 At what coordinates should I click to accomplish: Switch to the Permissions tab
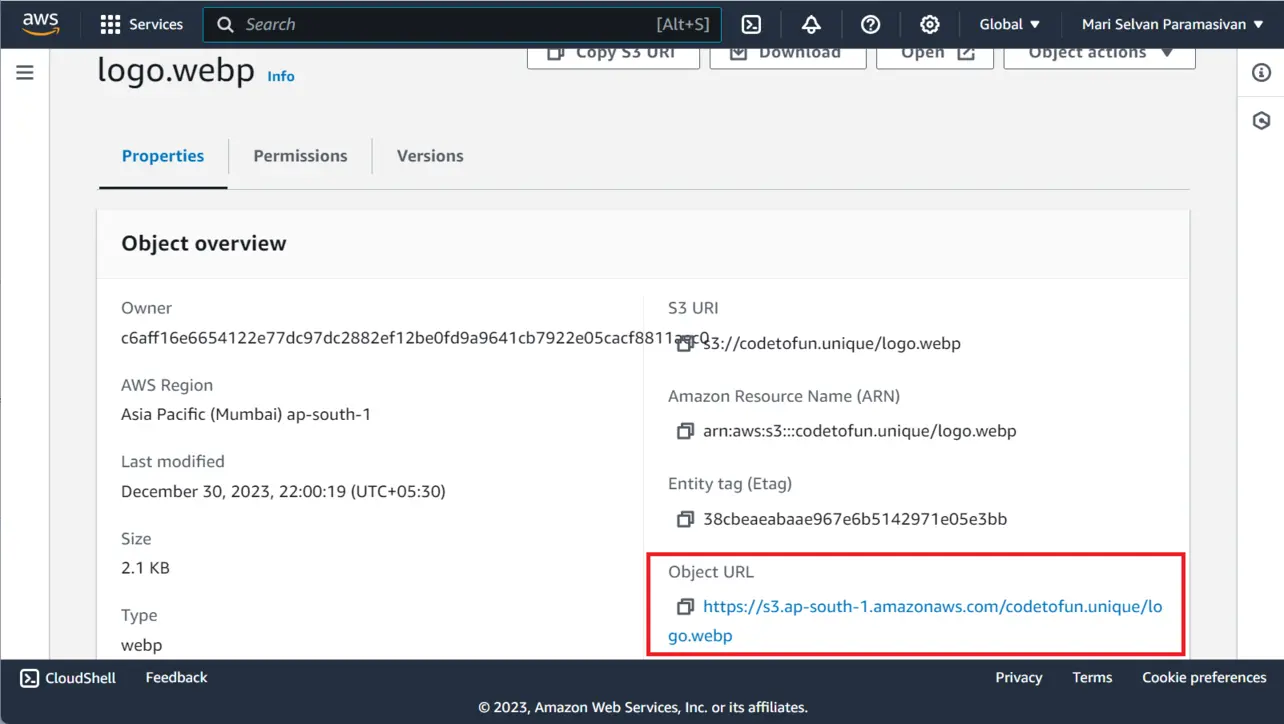300,156
